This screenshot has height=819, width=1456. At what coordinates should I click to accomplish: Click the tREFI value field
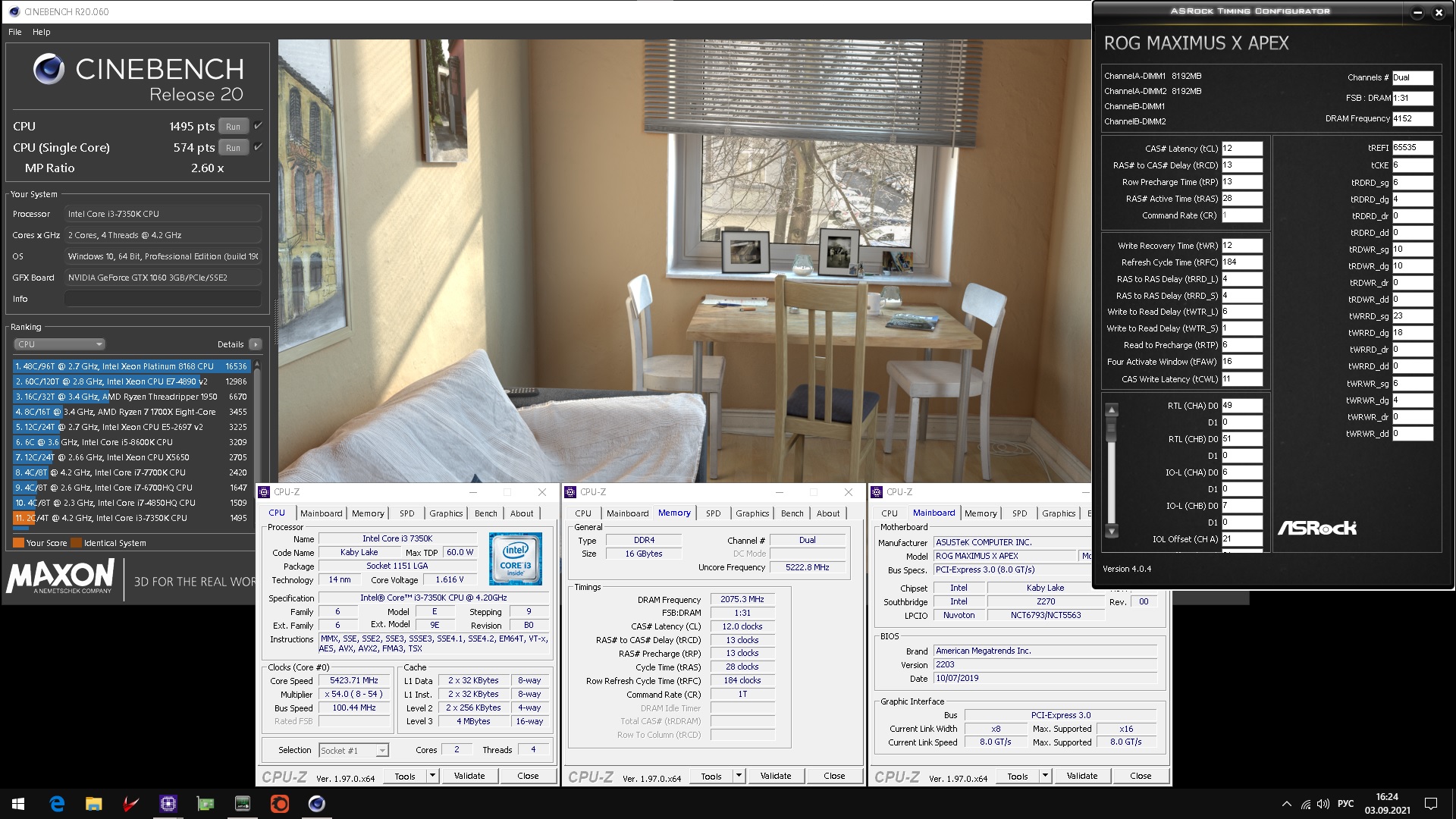click(x=1413, y=148)
